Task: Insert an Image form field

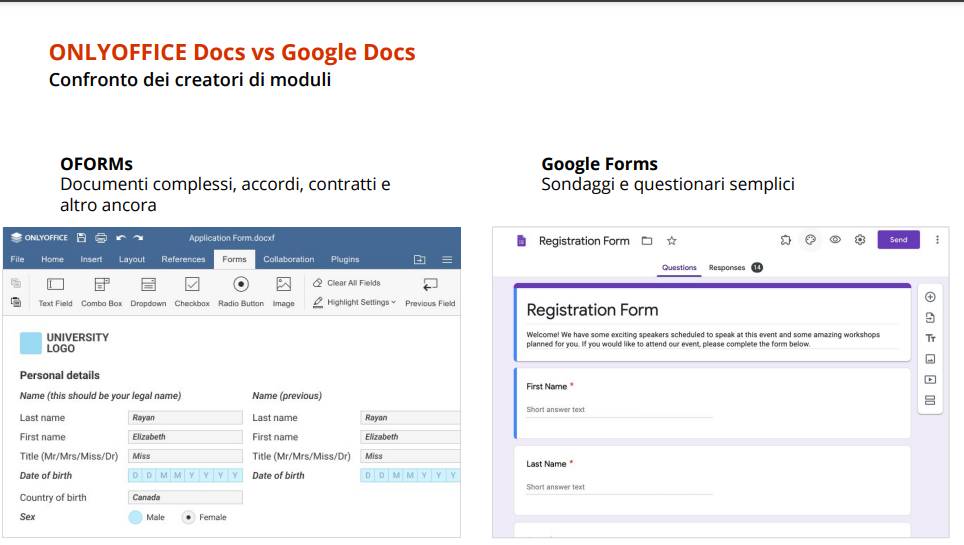Action: [x=283, y=292]
